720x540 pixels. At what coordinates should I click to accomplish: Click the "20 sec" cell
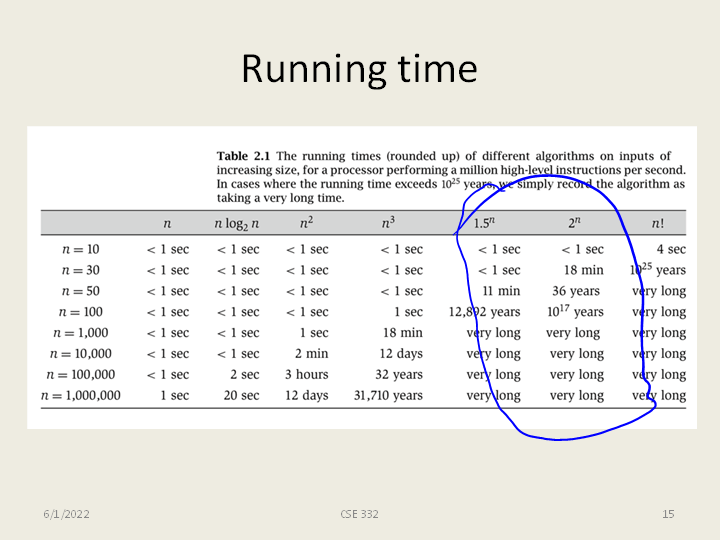(241, 395)
